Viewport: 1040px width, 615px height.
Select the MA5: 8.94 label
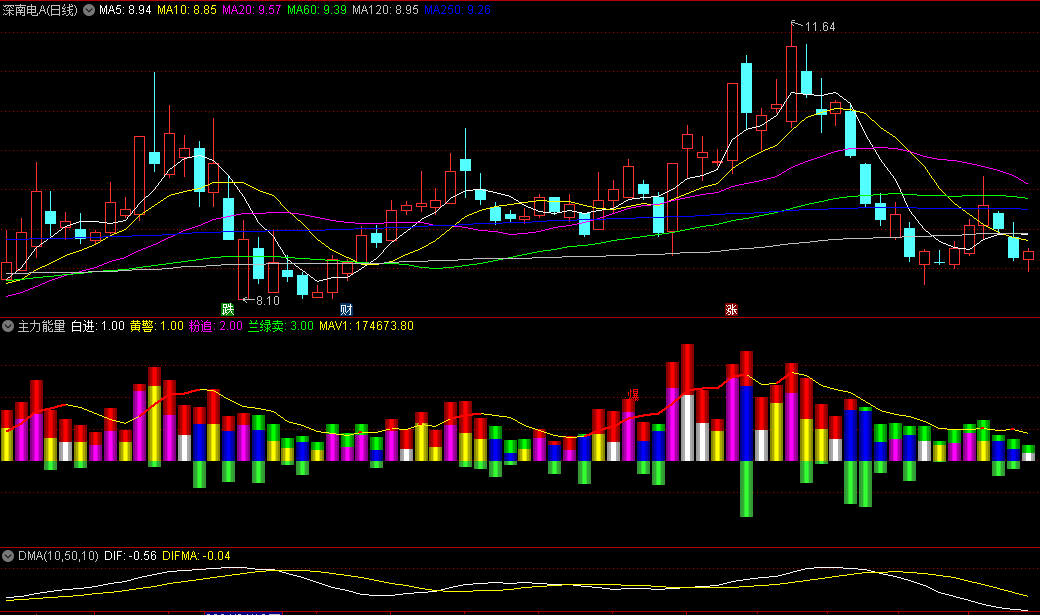click(125, 10)
